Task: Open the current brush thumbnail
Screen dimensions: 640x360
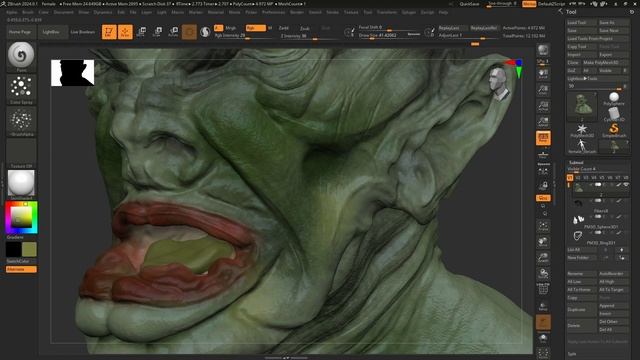Action: point(21,55)
